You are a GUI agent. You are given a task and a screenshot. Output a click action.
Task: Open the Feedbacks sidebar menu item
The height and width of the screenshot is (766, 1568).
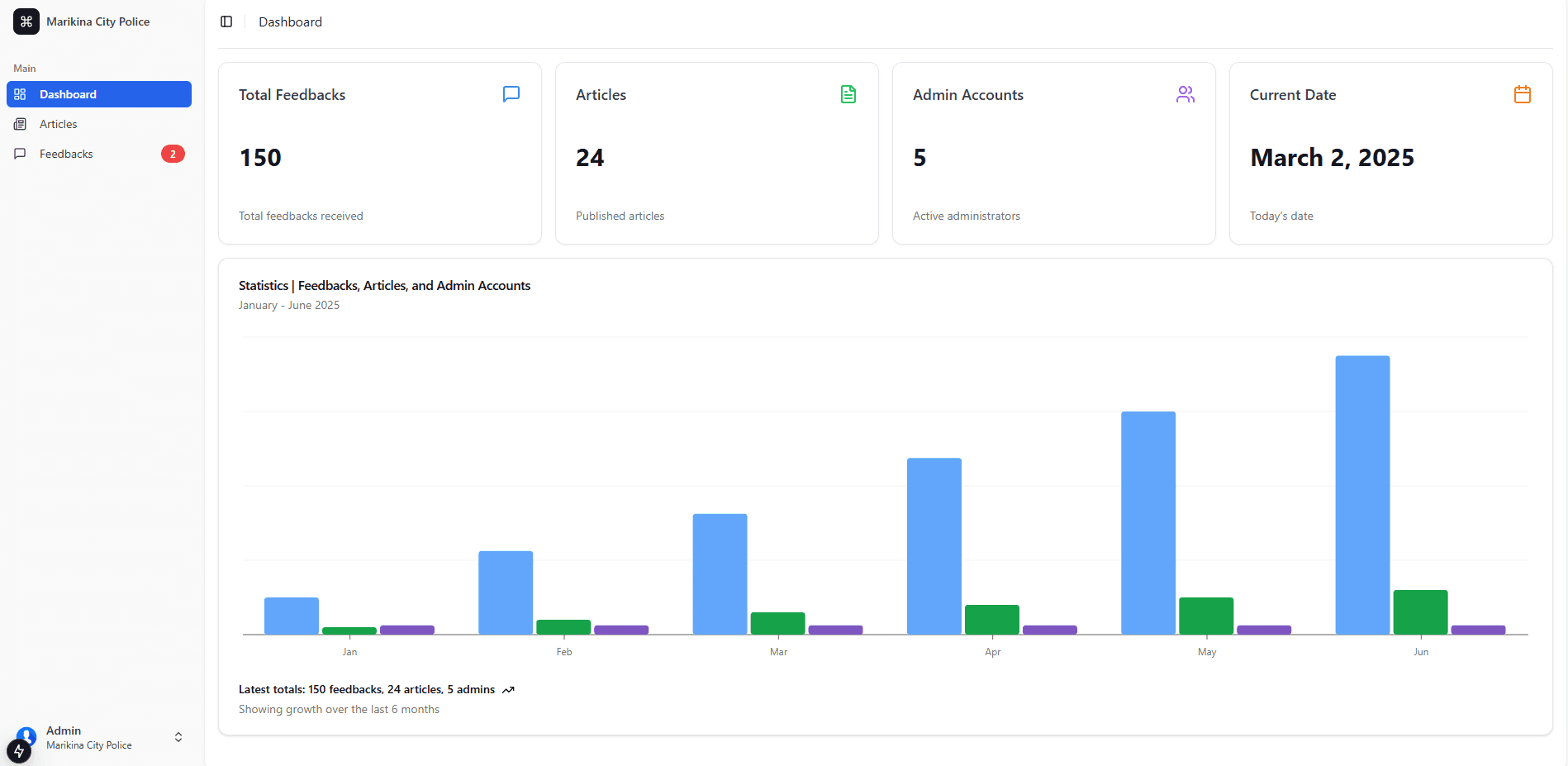[x=99, y=154]
